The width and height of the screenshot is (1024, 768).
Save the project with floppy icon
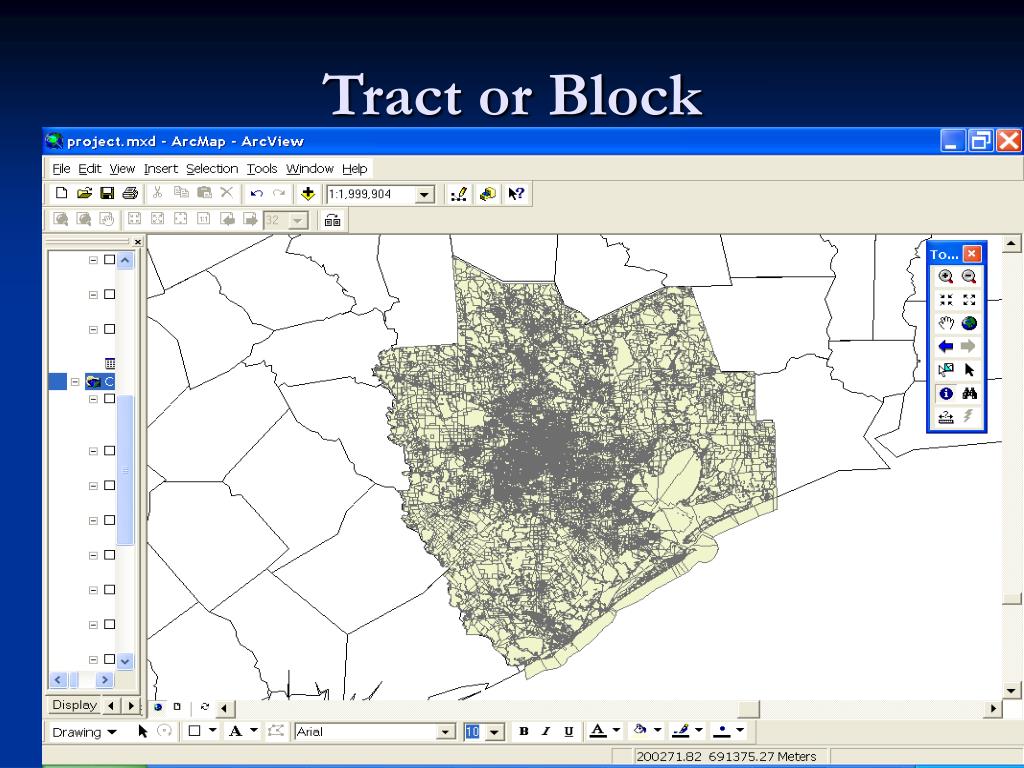click(x=107, y=193)
